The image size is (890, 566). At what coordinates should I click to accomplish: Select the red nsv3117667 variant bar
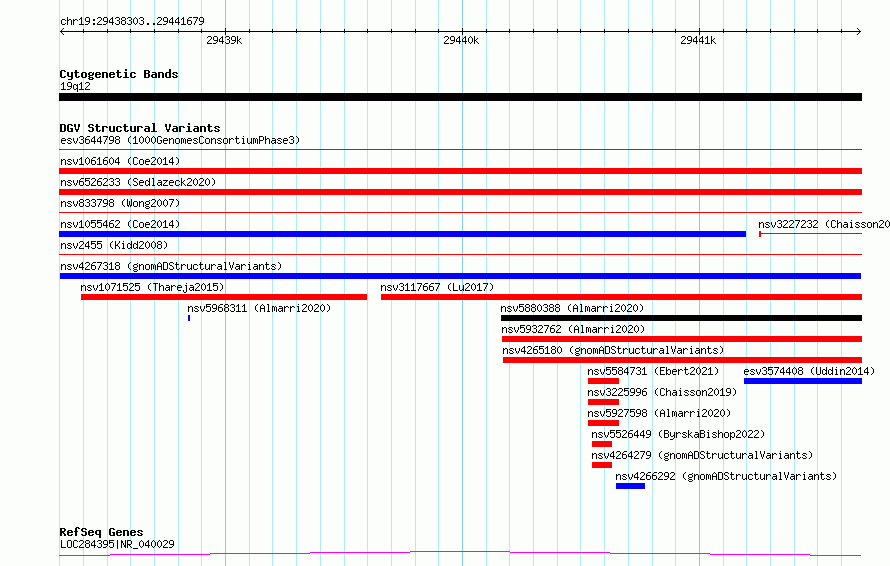coord(622,297)
